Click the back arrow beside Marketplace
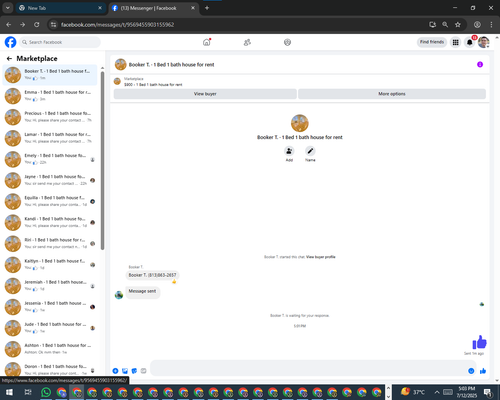Screen dimensions: 500x400 [9, 59]
